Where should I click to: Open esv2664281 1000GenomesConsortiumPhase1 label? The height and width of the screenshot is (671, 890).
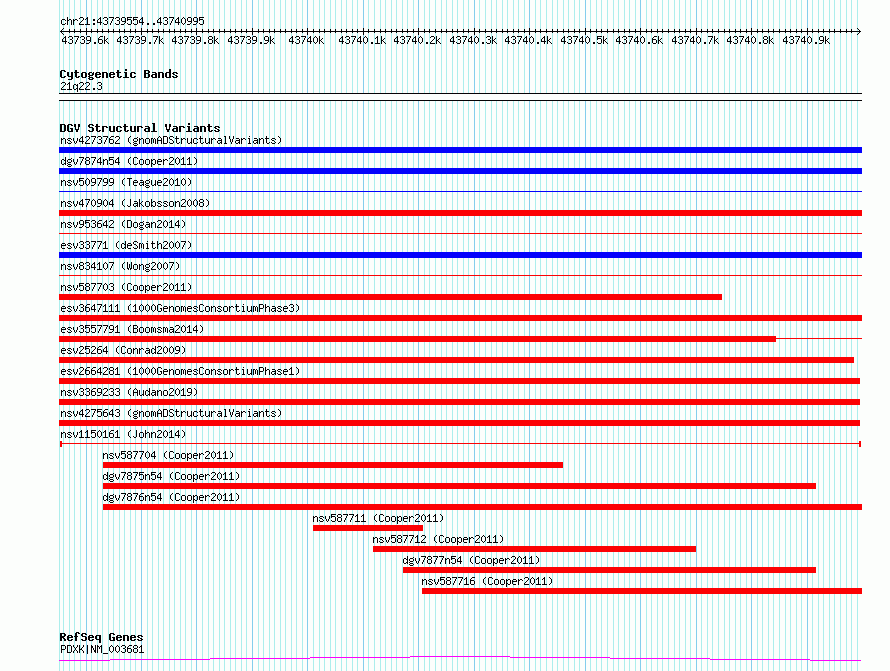(x=180, y=371)
